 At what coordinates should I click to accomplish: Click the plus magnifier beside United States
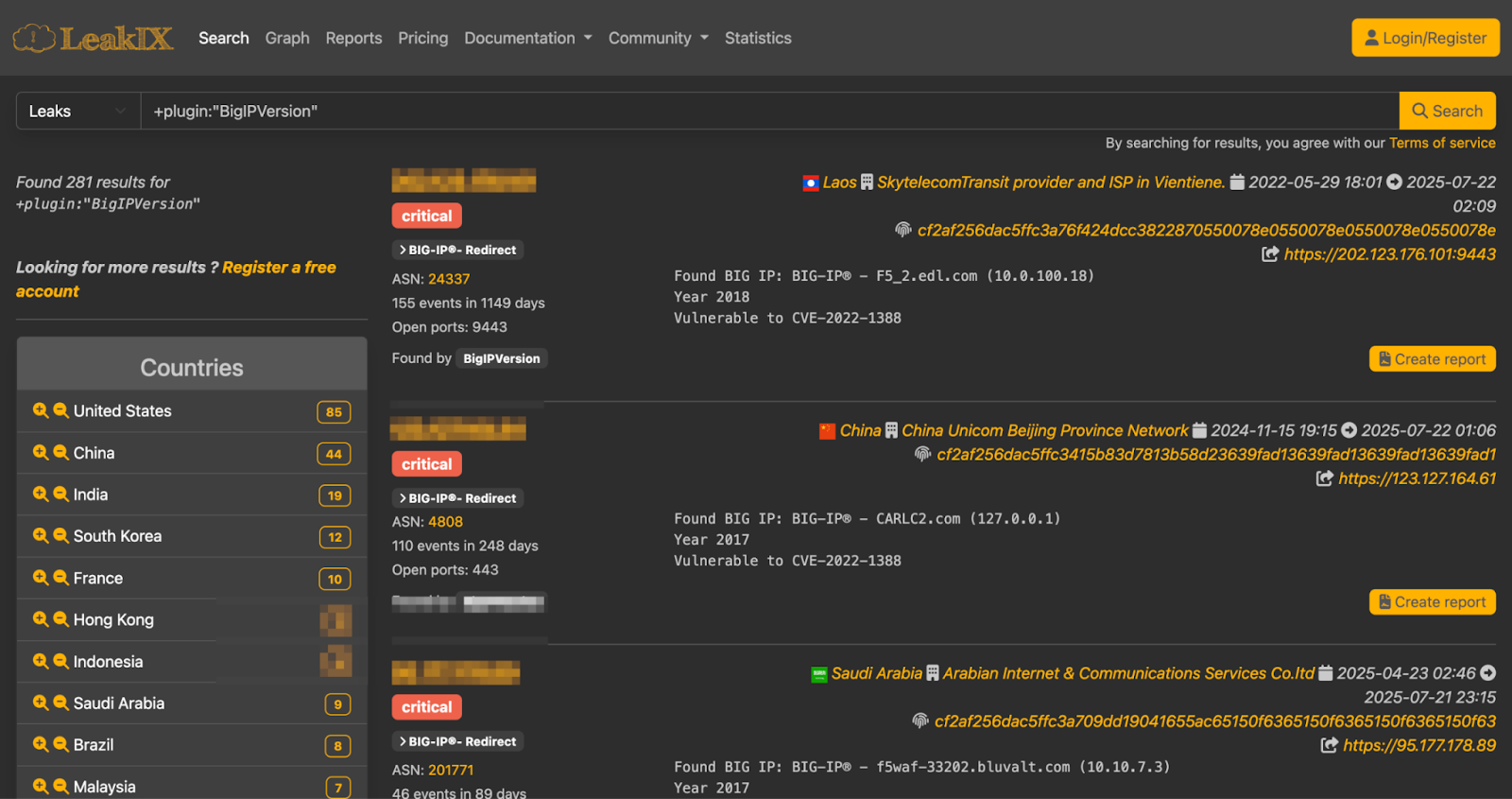[40, 410]
